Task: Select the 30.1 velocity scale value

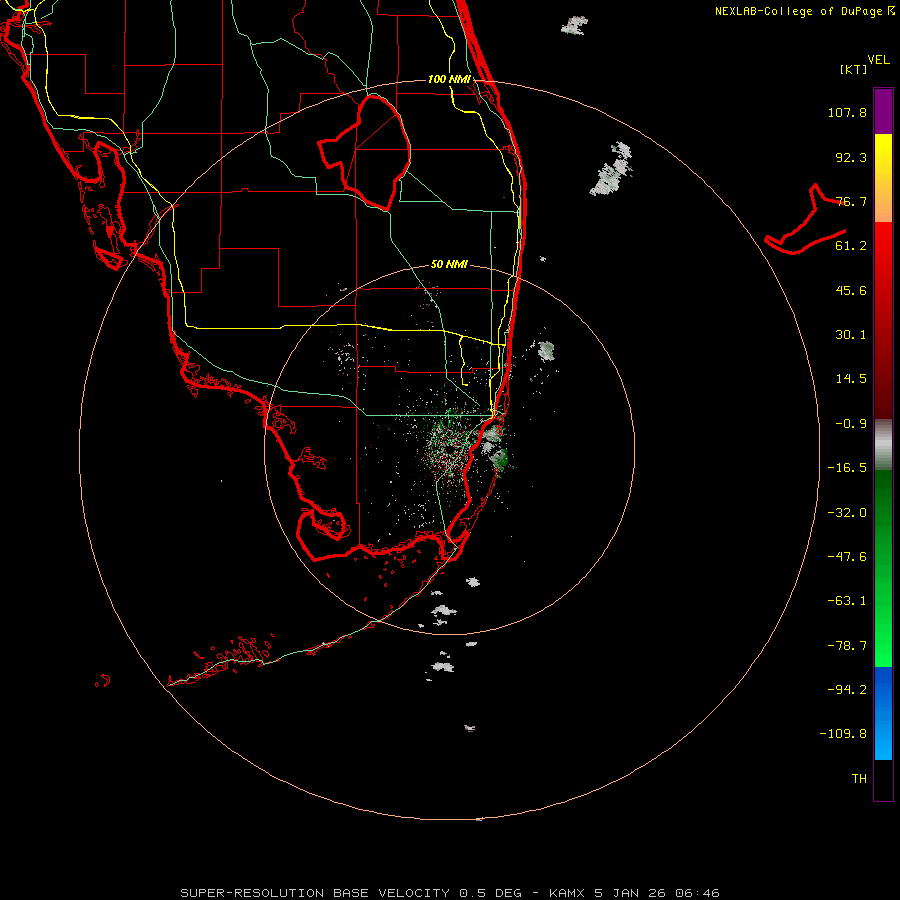Action: pyautogui.click(x=851, y=335)
